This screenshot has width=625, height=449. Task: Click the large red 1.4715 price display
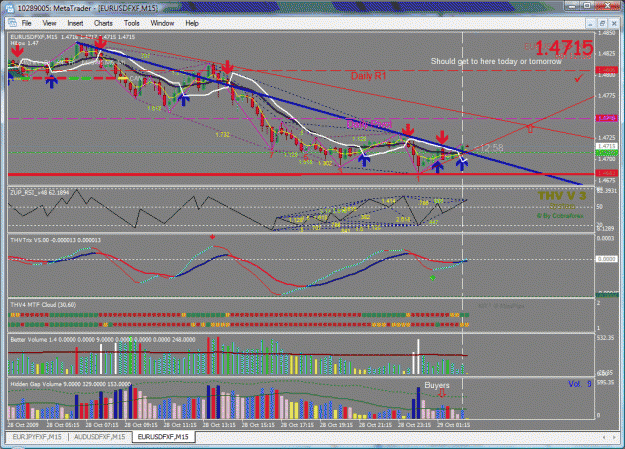click(564, 48)
